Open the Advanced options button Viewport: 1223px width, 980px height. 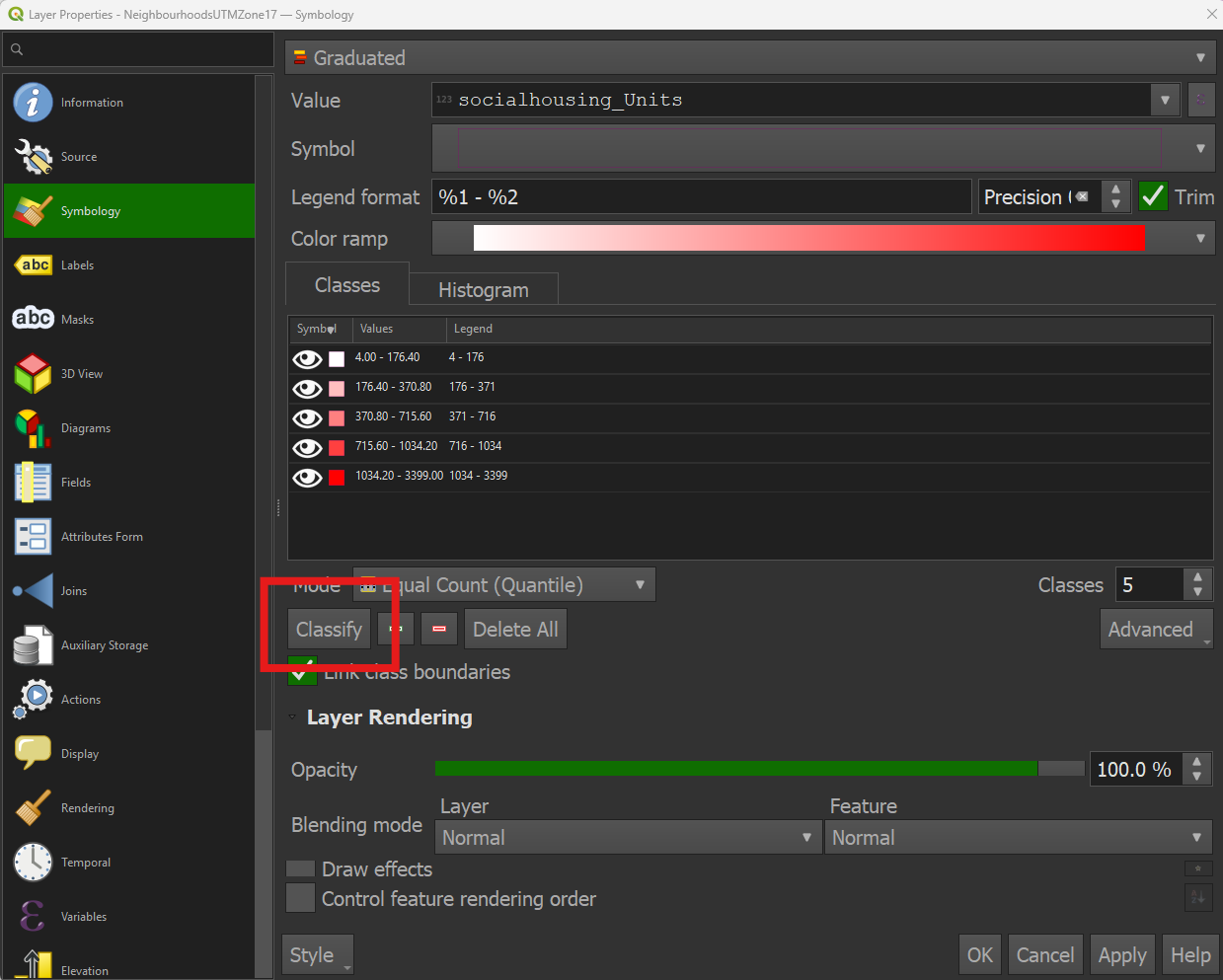tap(1156, 630)
